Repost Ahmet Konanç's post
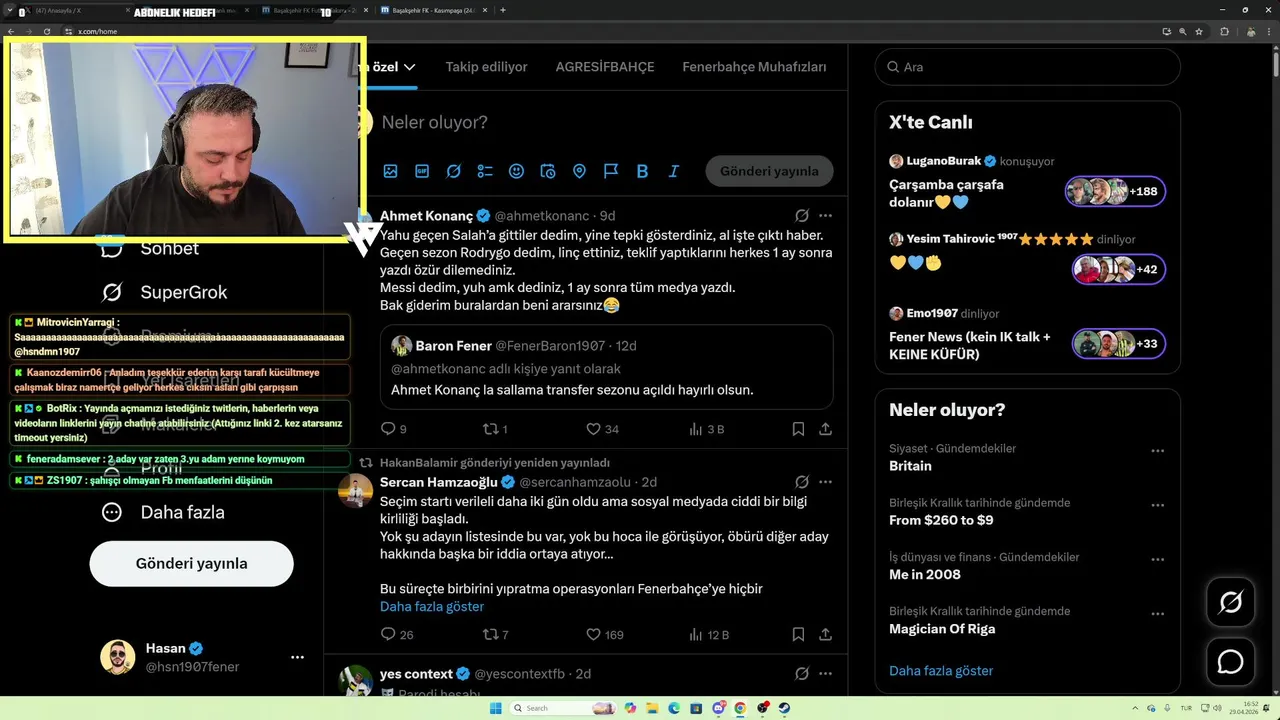1280x720 pixels. click(491, 429)
